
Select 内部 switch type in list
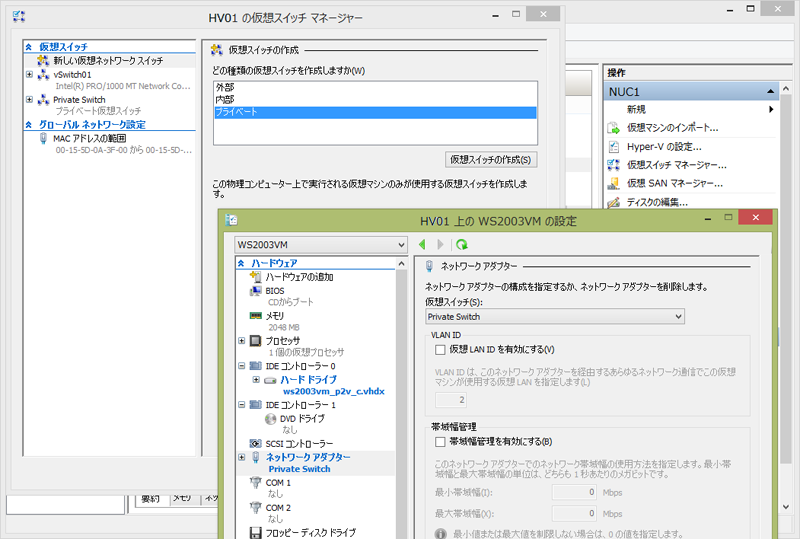[375, 100]
